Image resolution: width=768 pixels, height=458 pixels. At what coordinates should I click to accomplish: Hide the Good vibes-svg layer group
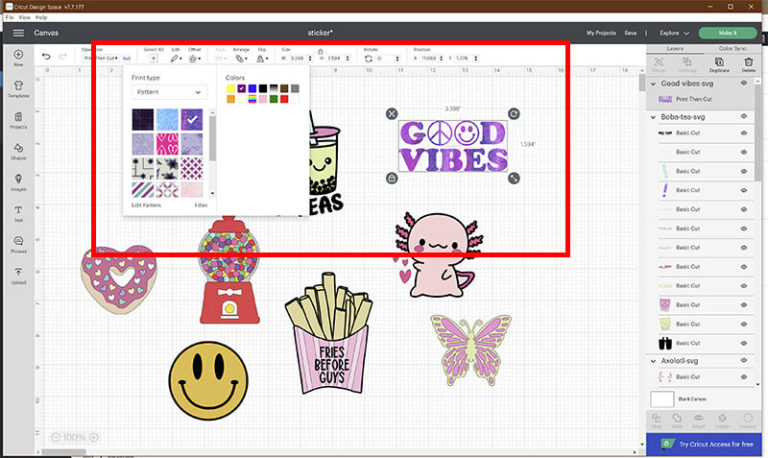(744, 83)
